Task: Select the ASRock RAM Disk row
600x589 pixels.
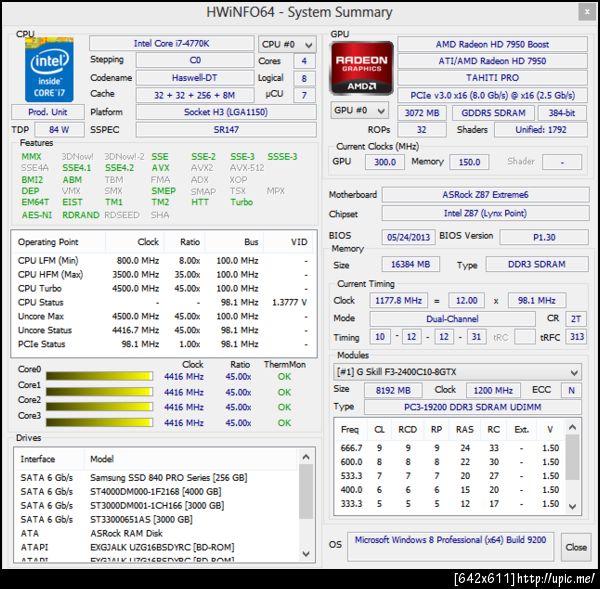Action: tap(156, 533)
